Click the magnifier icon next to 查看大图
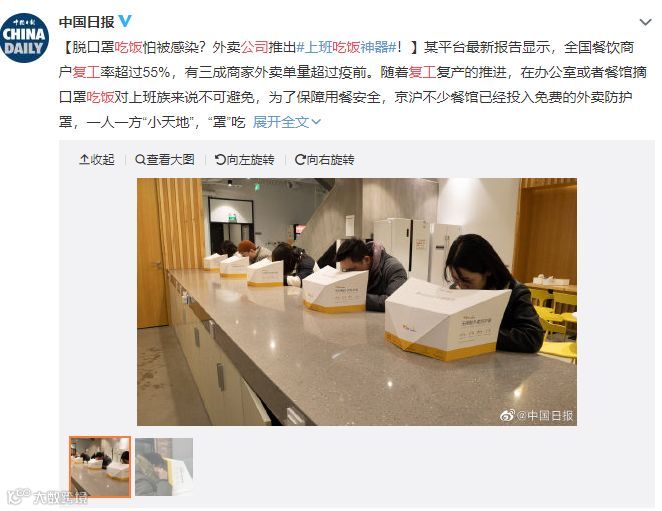Viewport: 662px width, 511px height. 140,160
